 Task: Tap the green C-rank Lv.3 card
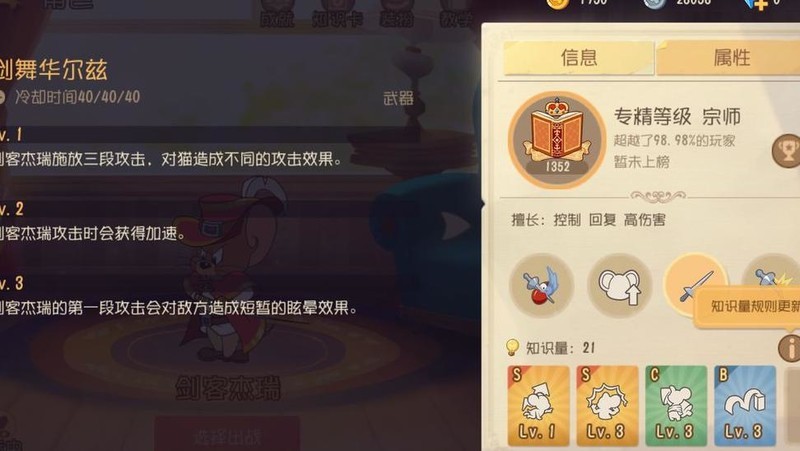click(676, 406)
